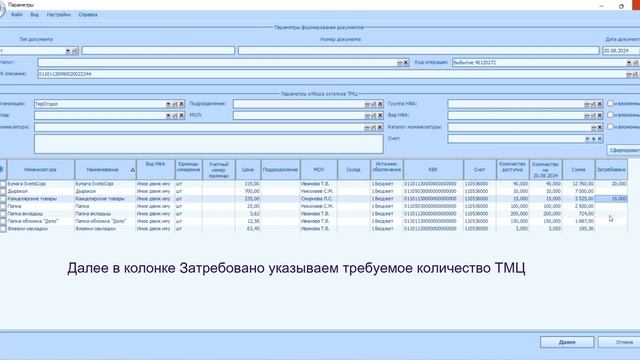This screenshot has height=360, width=640.
Task: Open the Справка menu
Action: [x=88, y=15]
